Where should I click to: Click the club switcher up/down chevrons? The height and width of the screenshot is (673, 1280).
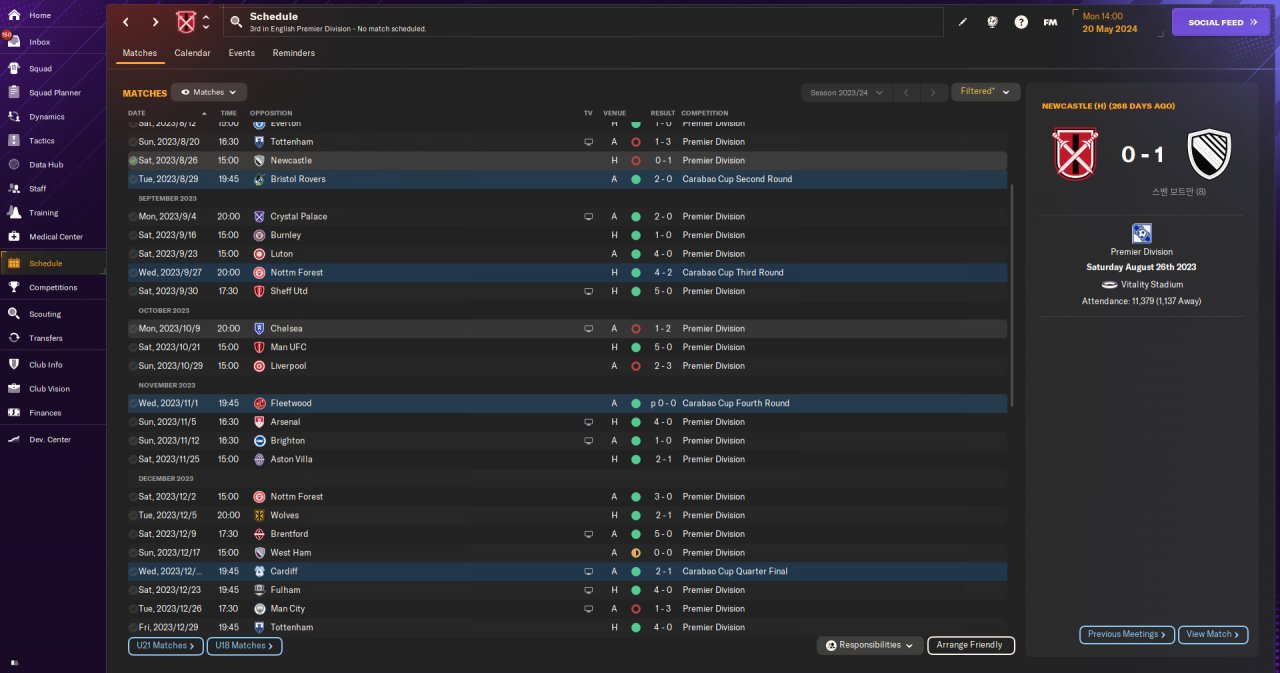[x=206, y=22]
